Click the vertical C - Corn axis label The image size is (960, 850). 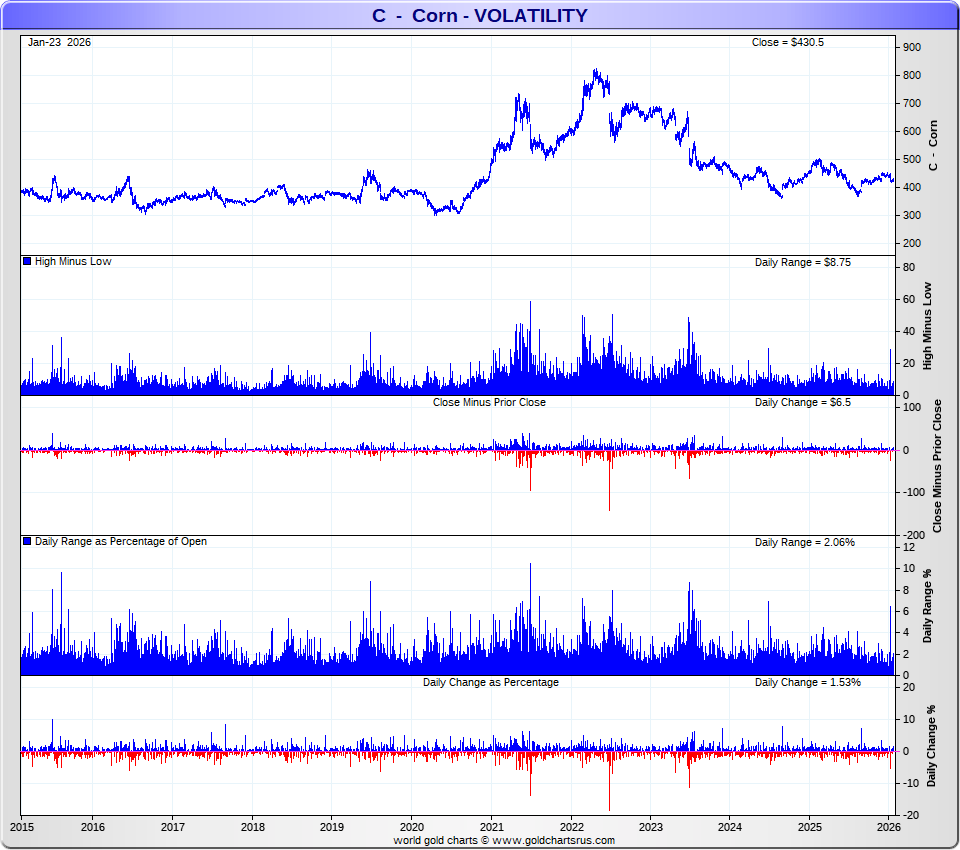coord(934,146)
